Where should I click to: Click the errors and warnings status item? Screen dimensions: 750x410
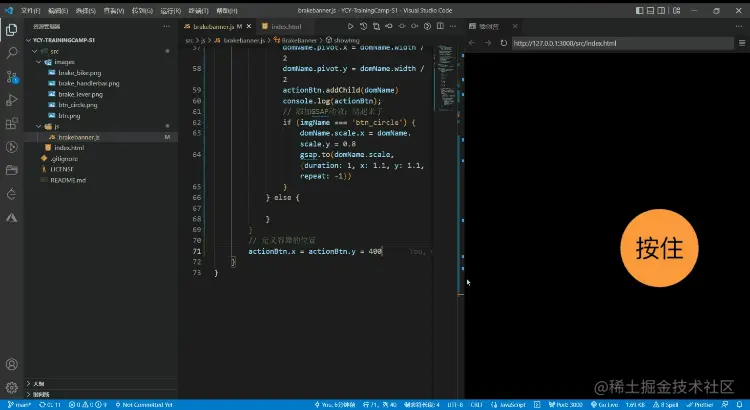click(88, 405)
